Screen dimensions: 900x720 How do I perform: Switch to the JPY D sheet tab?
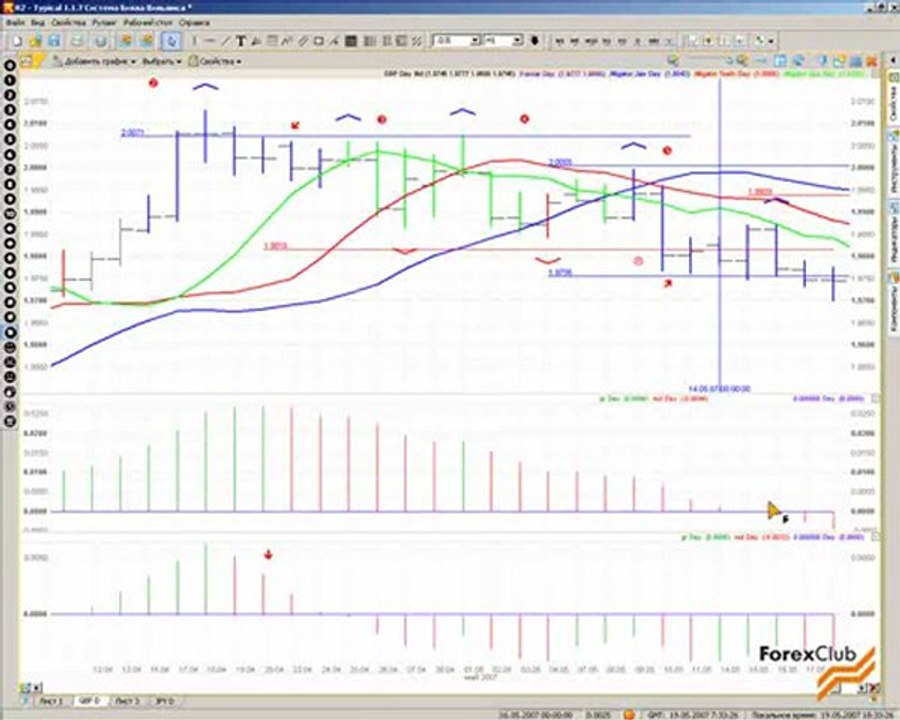pyautogui.click(x=165, y=701)
